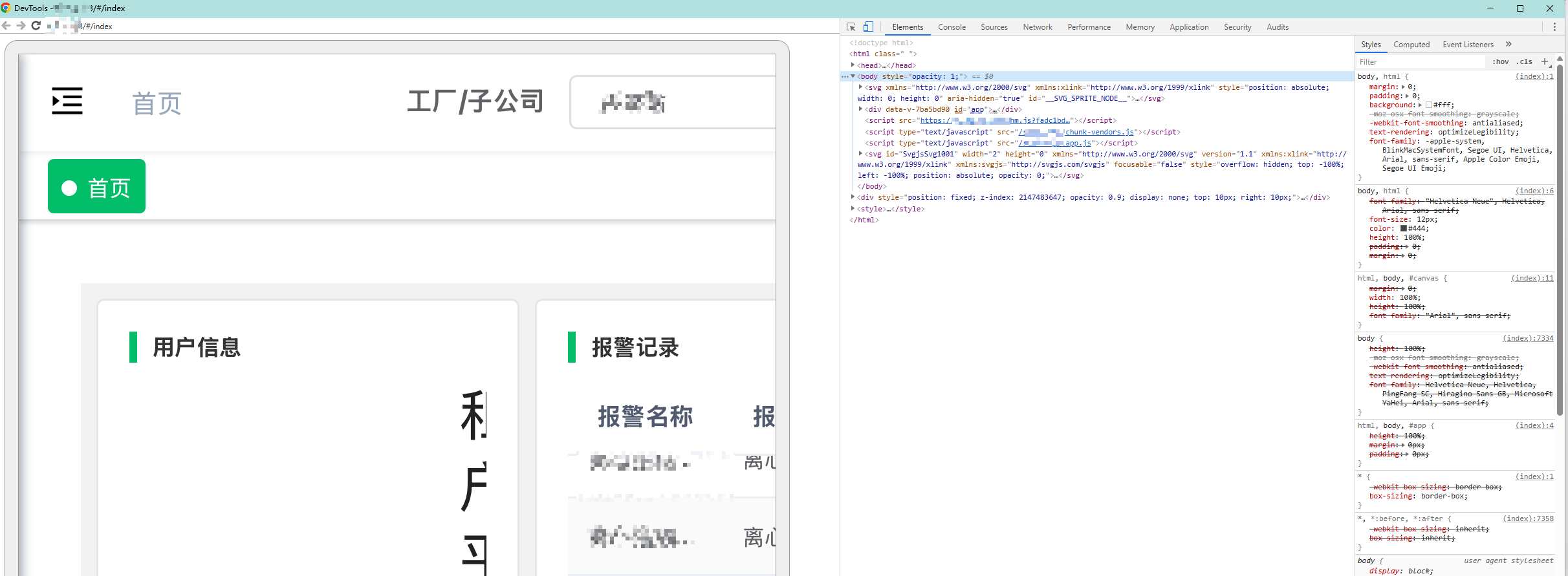This screenshot has width=1568, height=576.
Task: Click the 报警名称 column header
Action: (x=645, y=416)
